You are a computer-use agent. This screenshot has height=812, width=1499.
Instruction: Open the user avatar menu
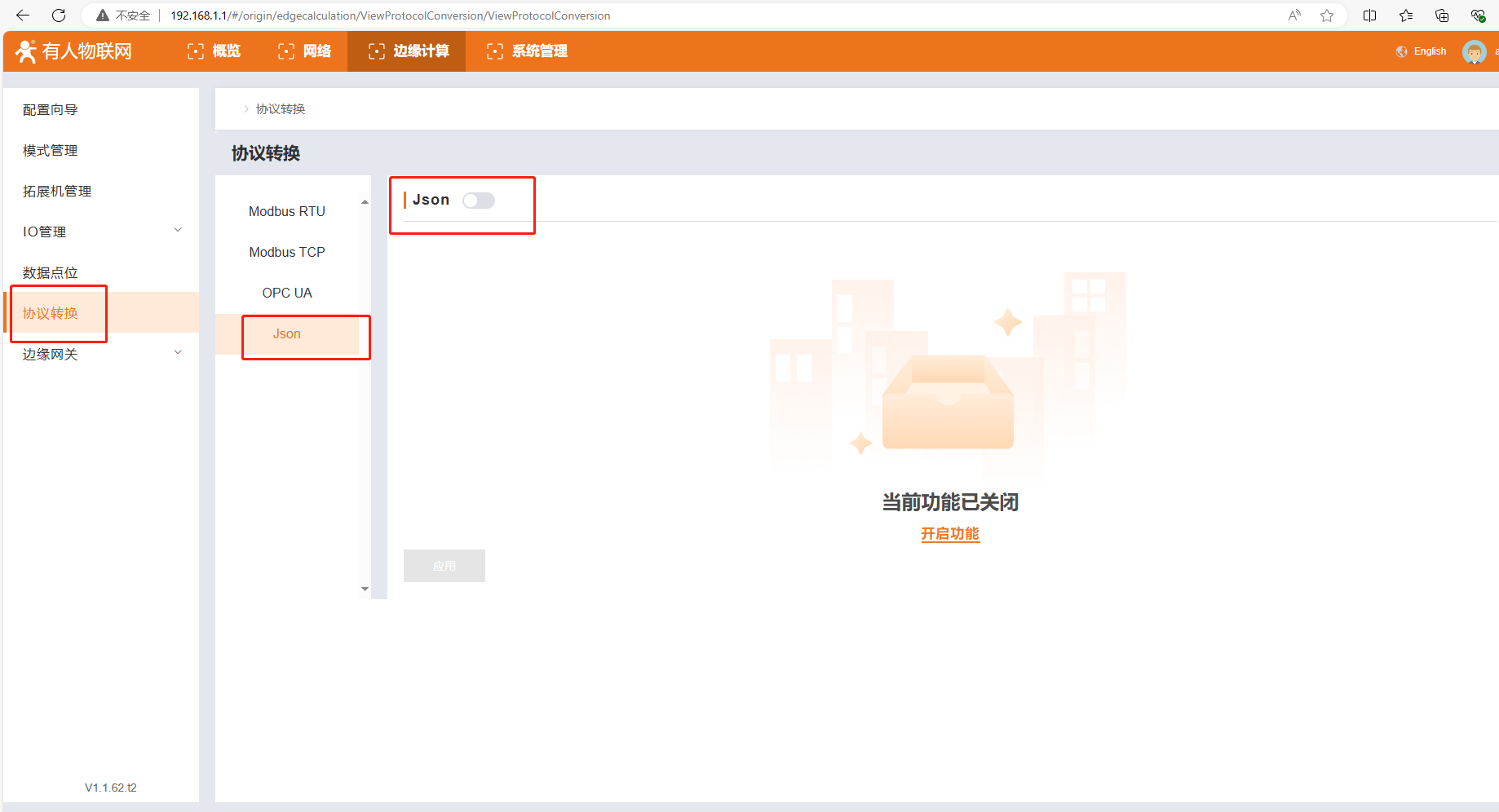1475,51
